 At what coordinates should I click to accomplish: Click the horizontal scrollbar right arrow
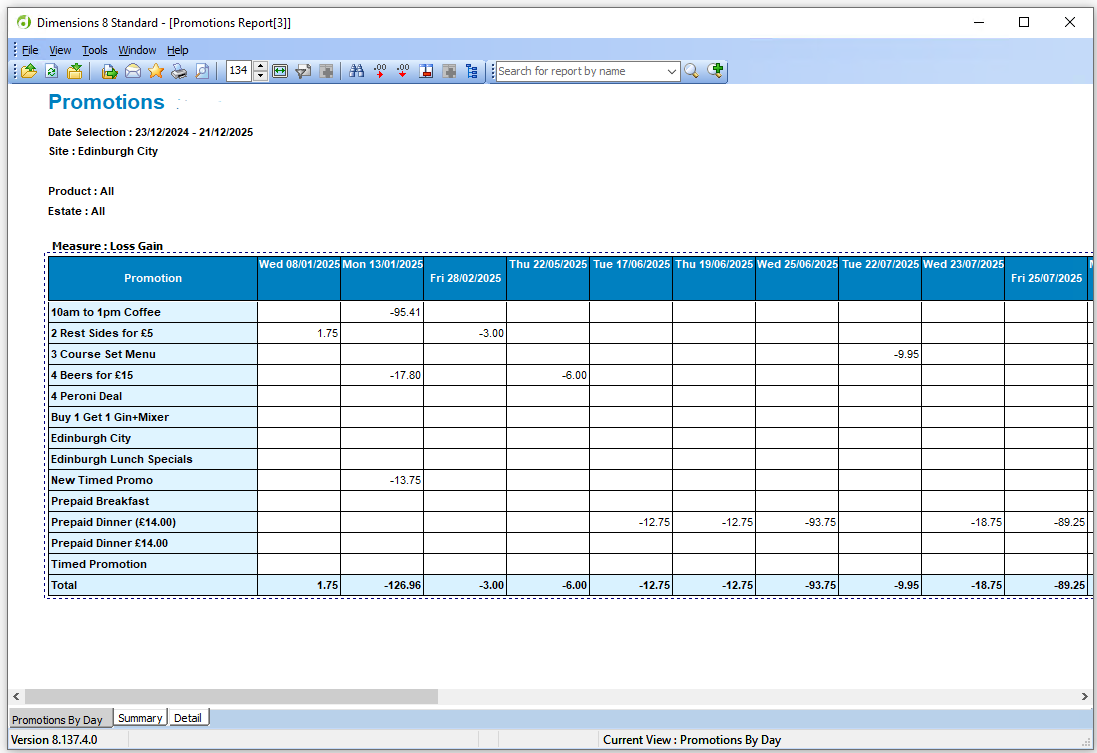[1085, 696]
